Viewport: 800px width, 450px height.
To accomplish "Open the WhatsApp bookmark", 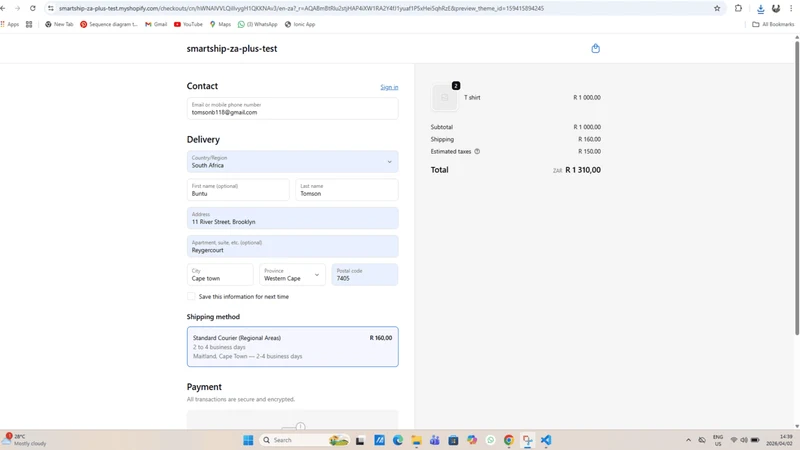I will coord(258,24).
